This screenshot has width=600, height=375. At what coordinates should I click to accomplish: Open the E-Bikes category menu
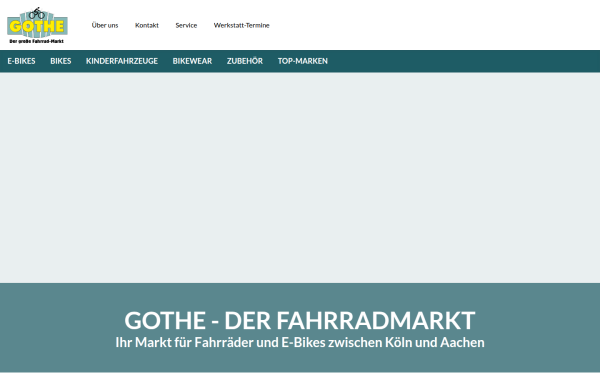tap(21, 61)
